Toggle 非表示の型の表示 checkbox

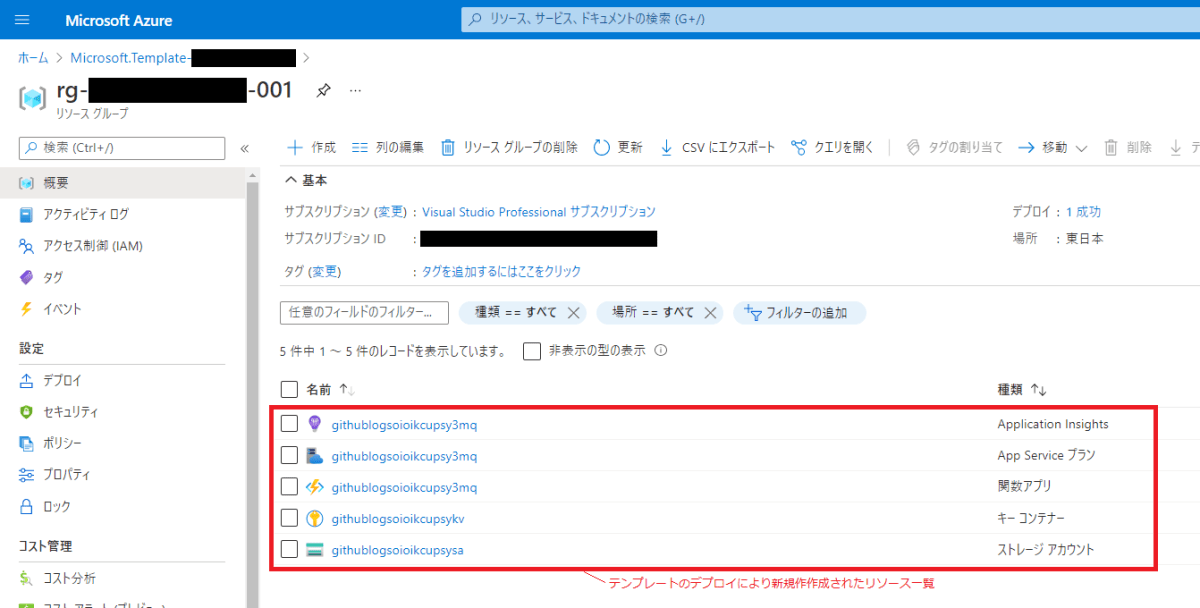pos(532,352)
